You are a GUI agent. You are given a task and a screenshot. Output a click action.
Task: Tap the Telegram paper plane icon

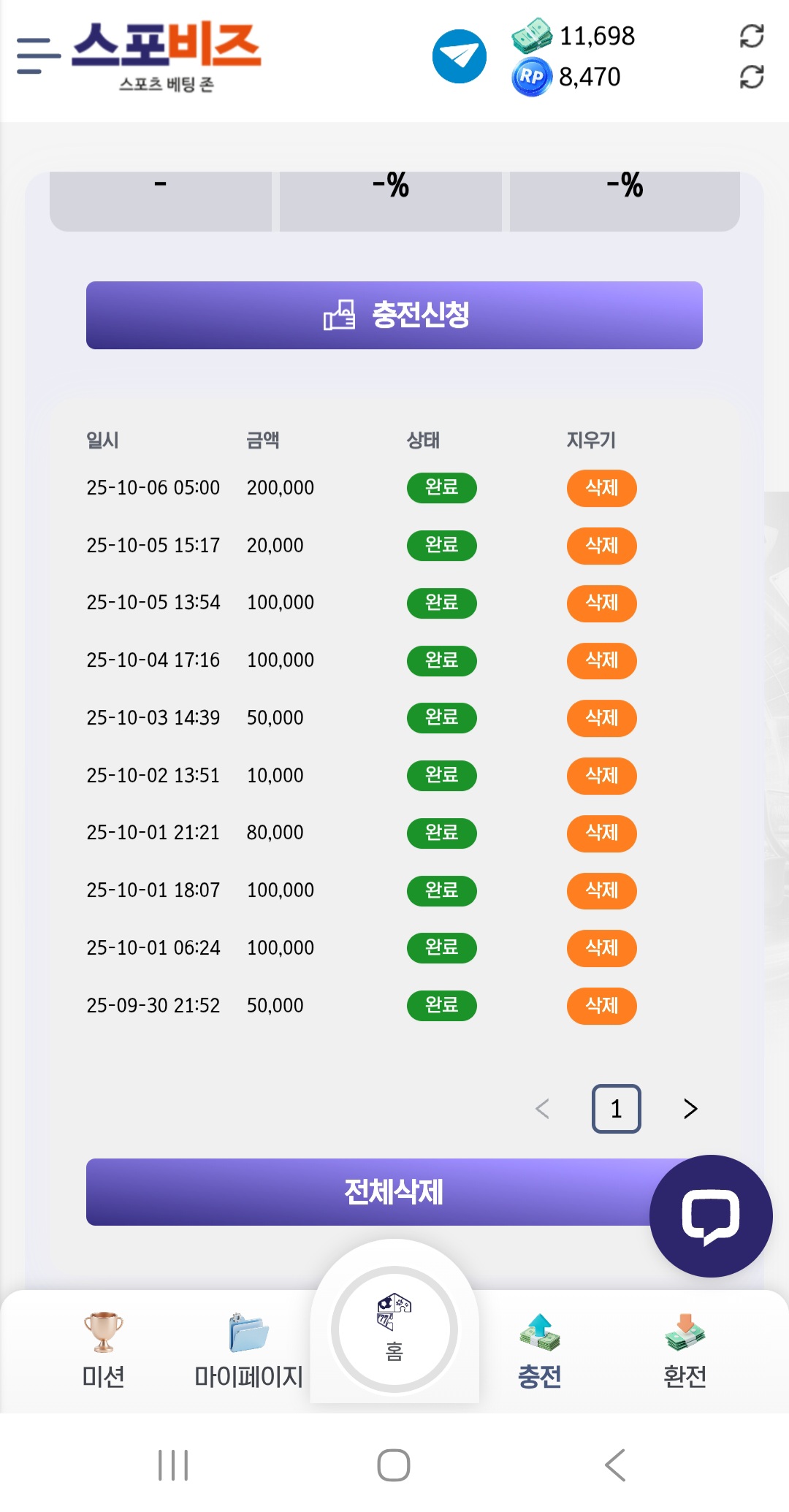[x=460, y=56]
